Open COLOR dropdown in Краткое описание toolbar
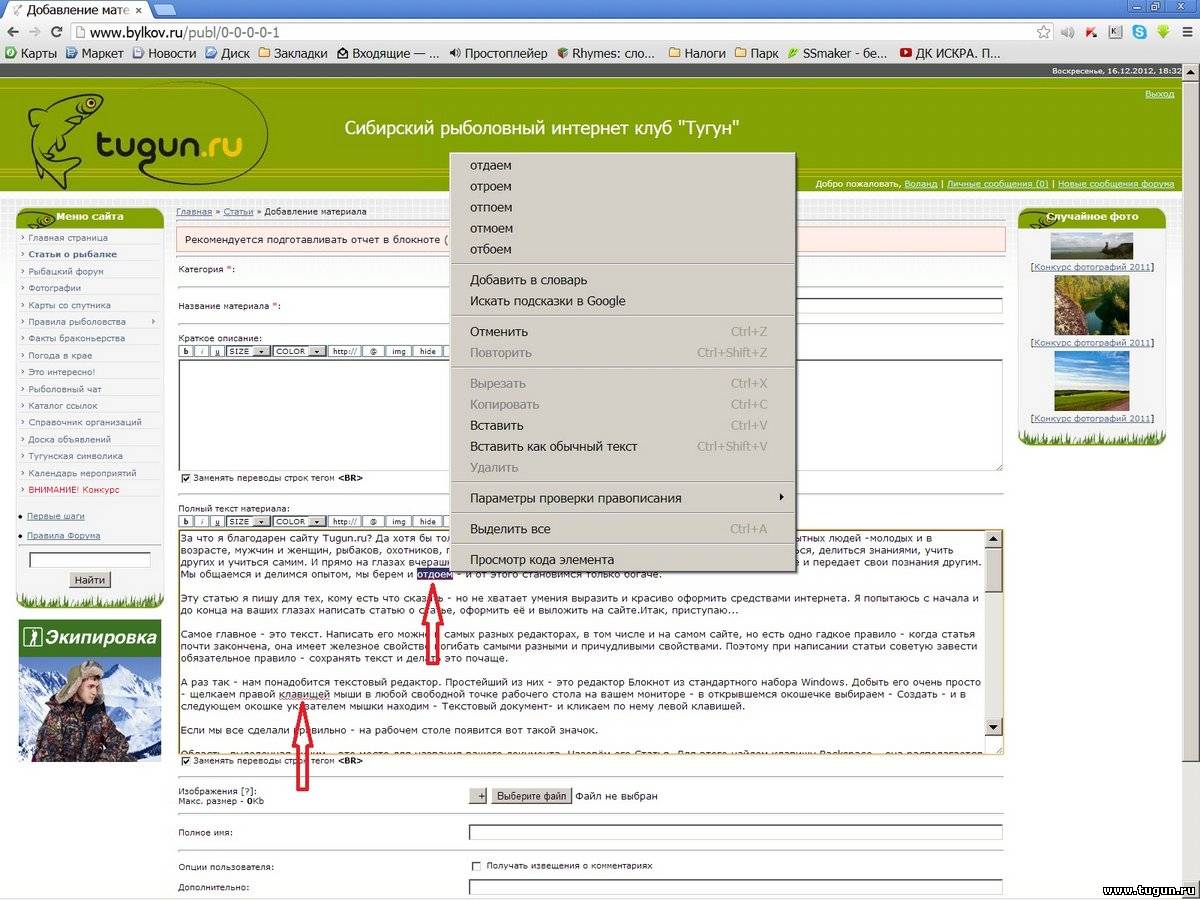This screenshot has width=1200, height=900. 299,352
